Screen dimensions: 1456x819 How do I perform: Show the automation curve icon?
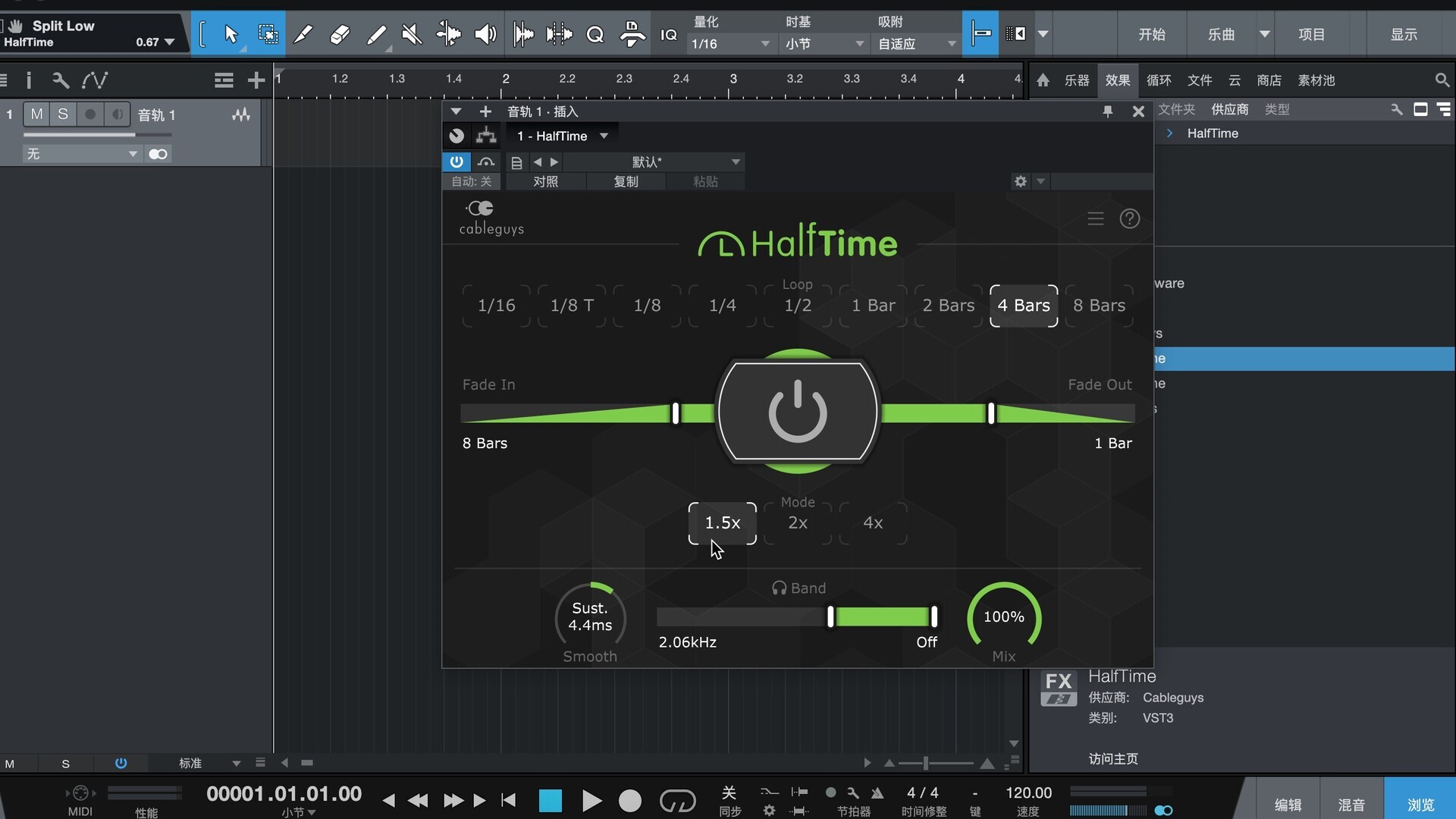pyautogui.click(x=95, y=80)
